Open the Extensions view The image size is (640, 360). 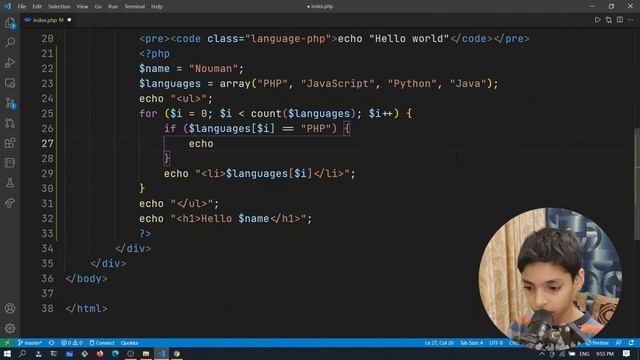pyautogui.click(x=10, y=143)
